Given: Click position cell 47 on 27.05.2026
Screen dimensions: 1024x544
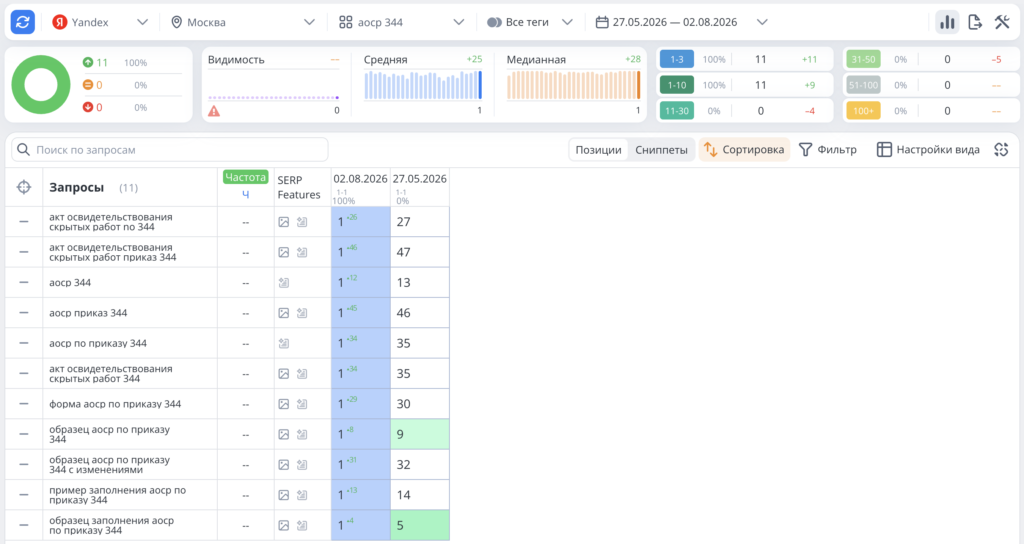Looking at the screenshot, I should click(x=420, y=252).
